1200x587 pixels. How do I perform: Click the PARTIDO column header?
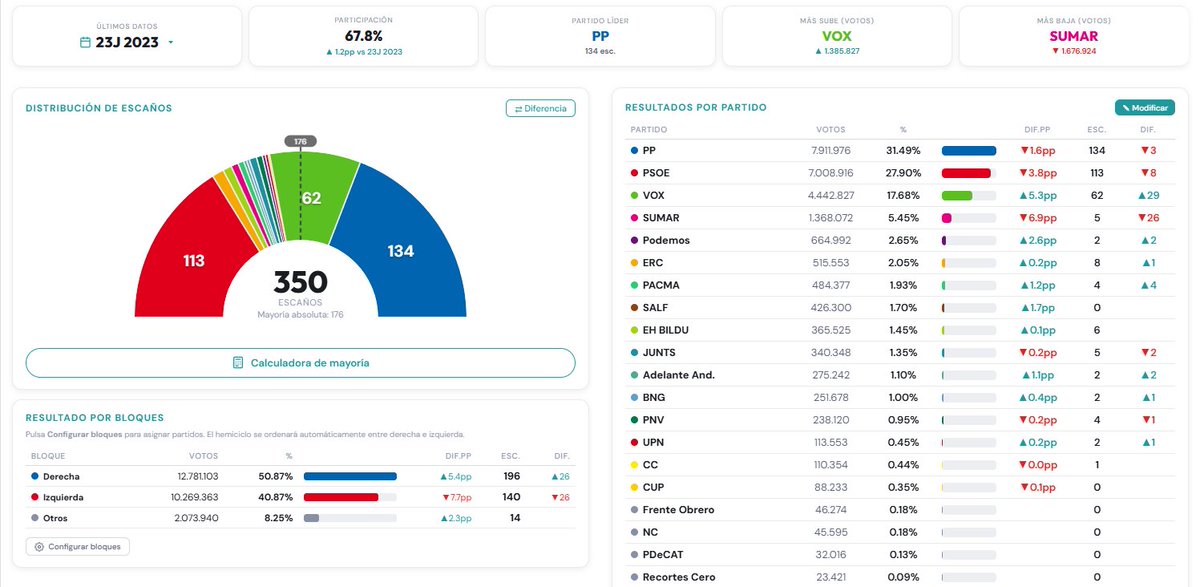(x=649, y=129)
